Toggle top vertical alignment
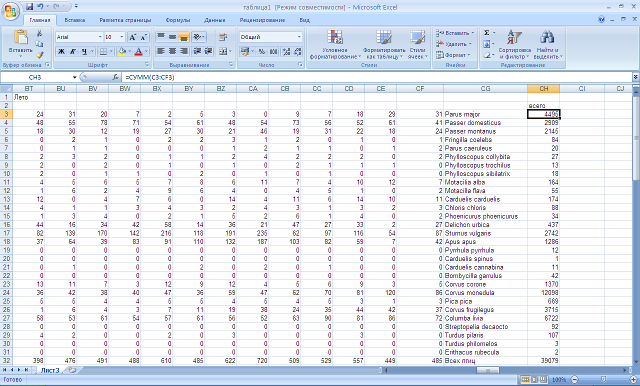 pyautogui.click(x=161, y=37)
